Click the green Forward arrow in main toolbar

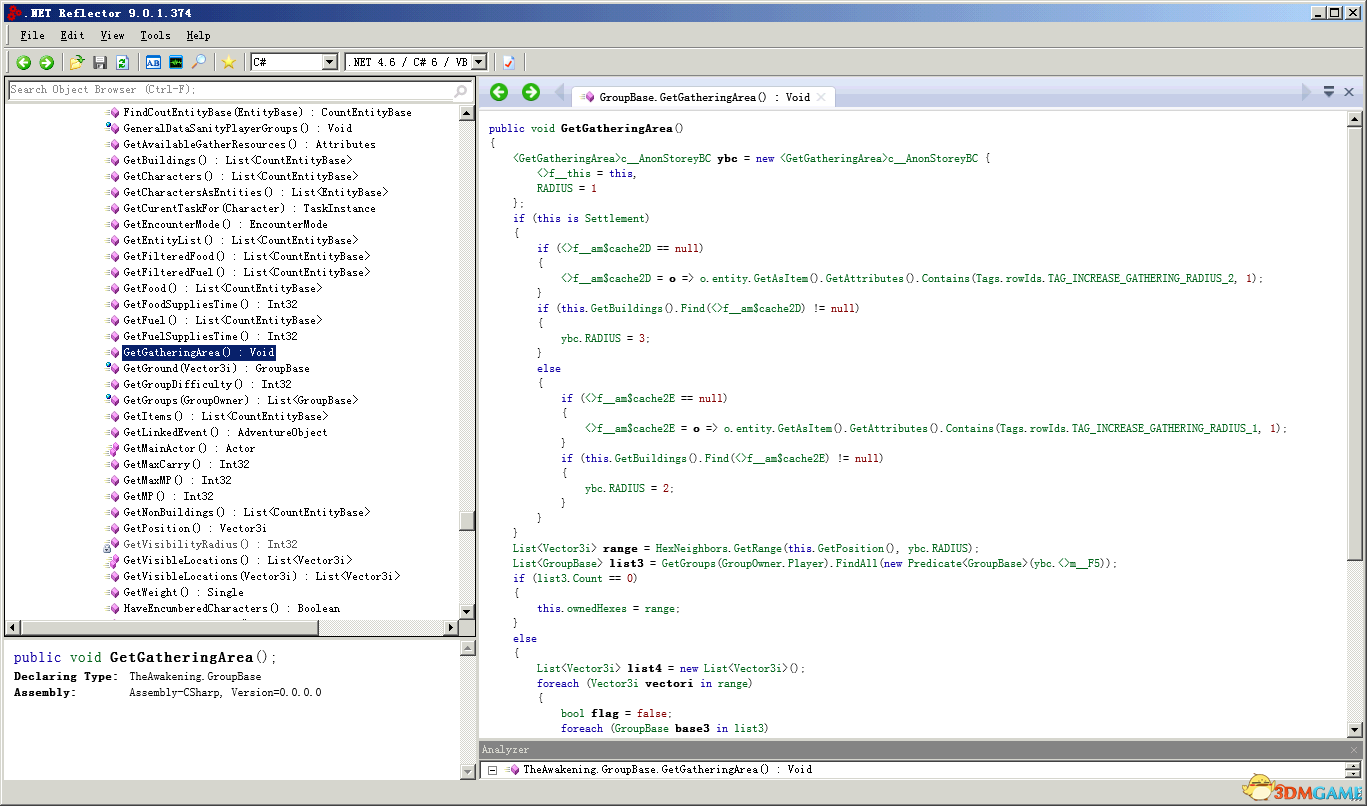[46, 62]
